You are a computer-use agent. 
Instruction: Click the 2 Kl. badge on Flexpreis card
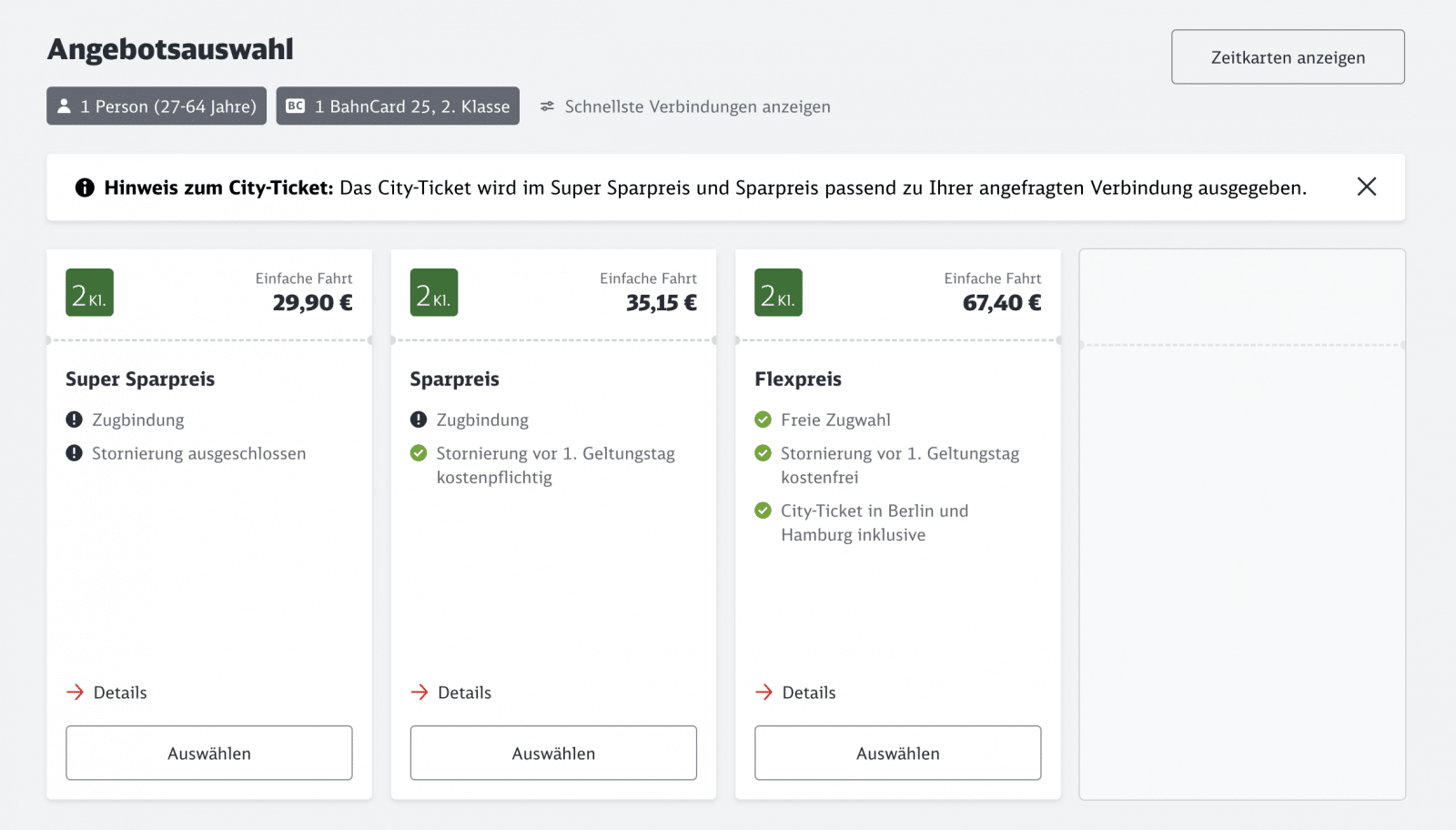[778, 292]
